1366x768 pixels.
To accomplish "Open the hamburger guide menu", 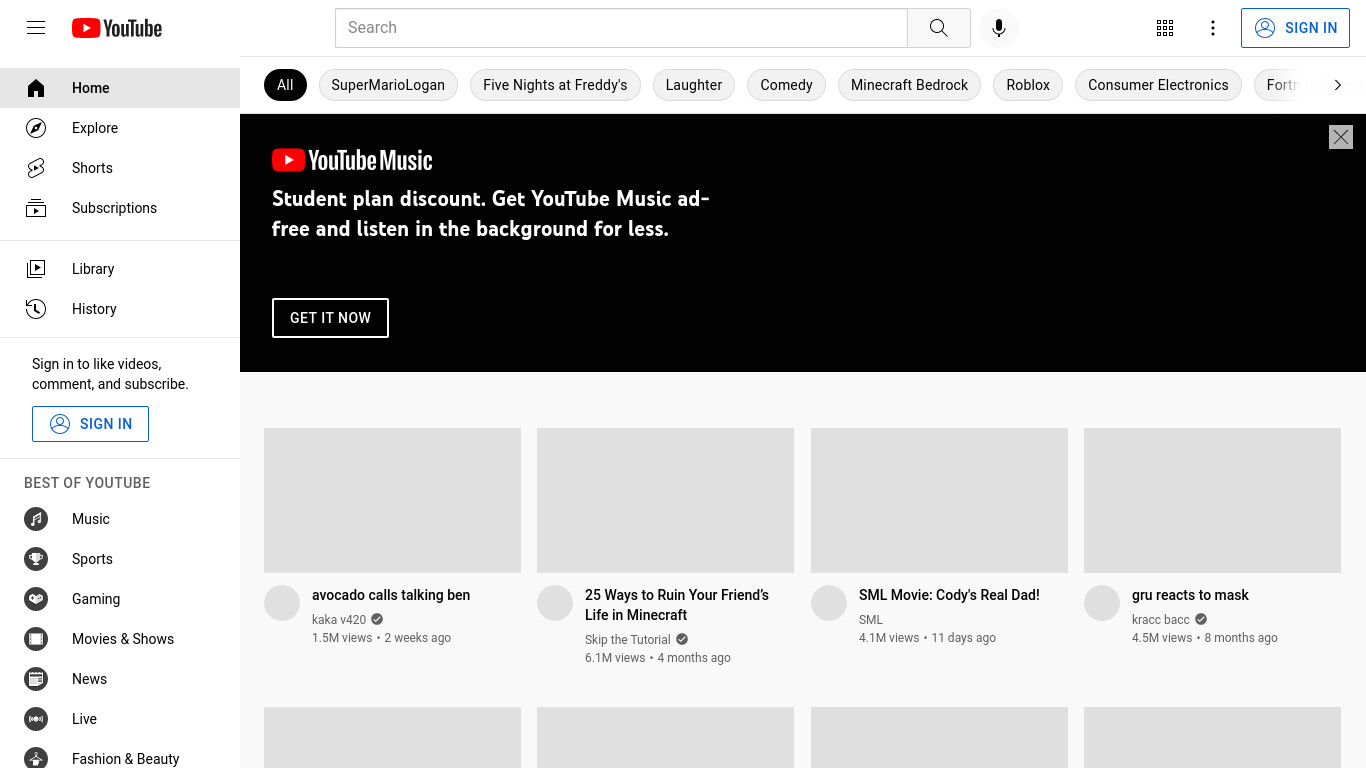I will point(36,28).
